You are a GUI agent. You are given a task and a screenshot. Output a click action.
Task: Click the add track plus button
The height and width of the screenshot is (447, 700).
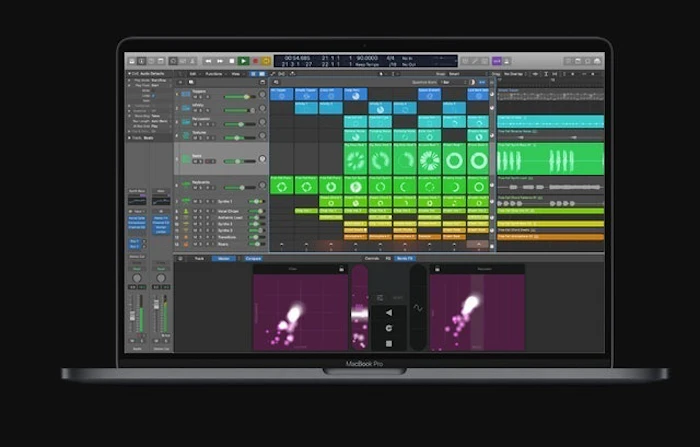[x=180, y=82]
